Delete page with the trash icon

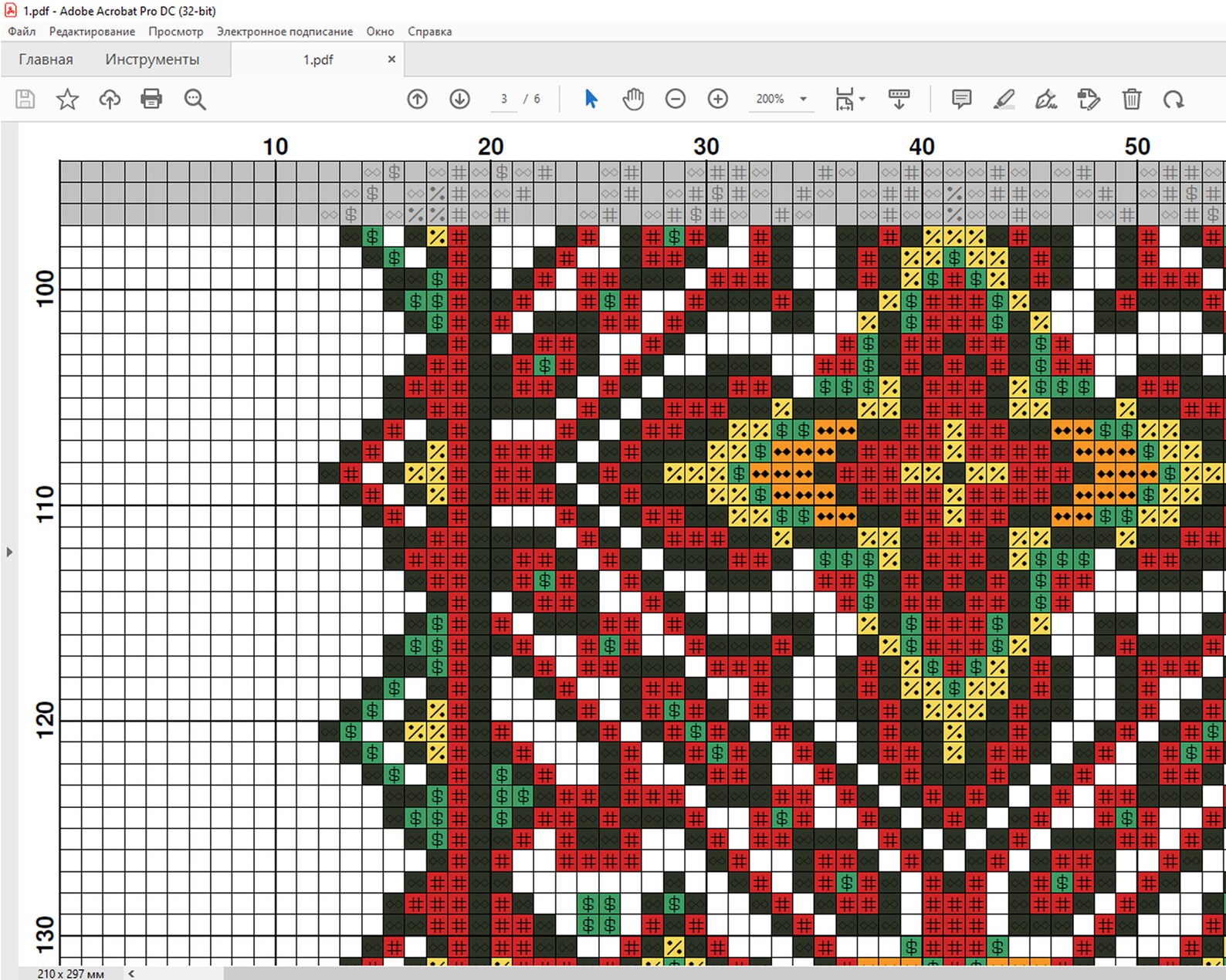point(1131,99)
